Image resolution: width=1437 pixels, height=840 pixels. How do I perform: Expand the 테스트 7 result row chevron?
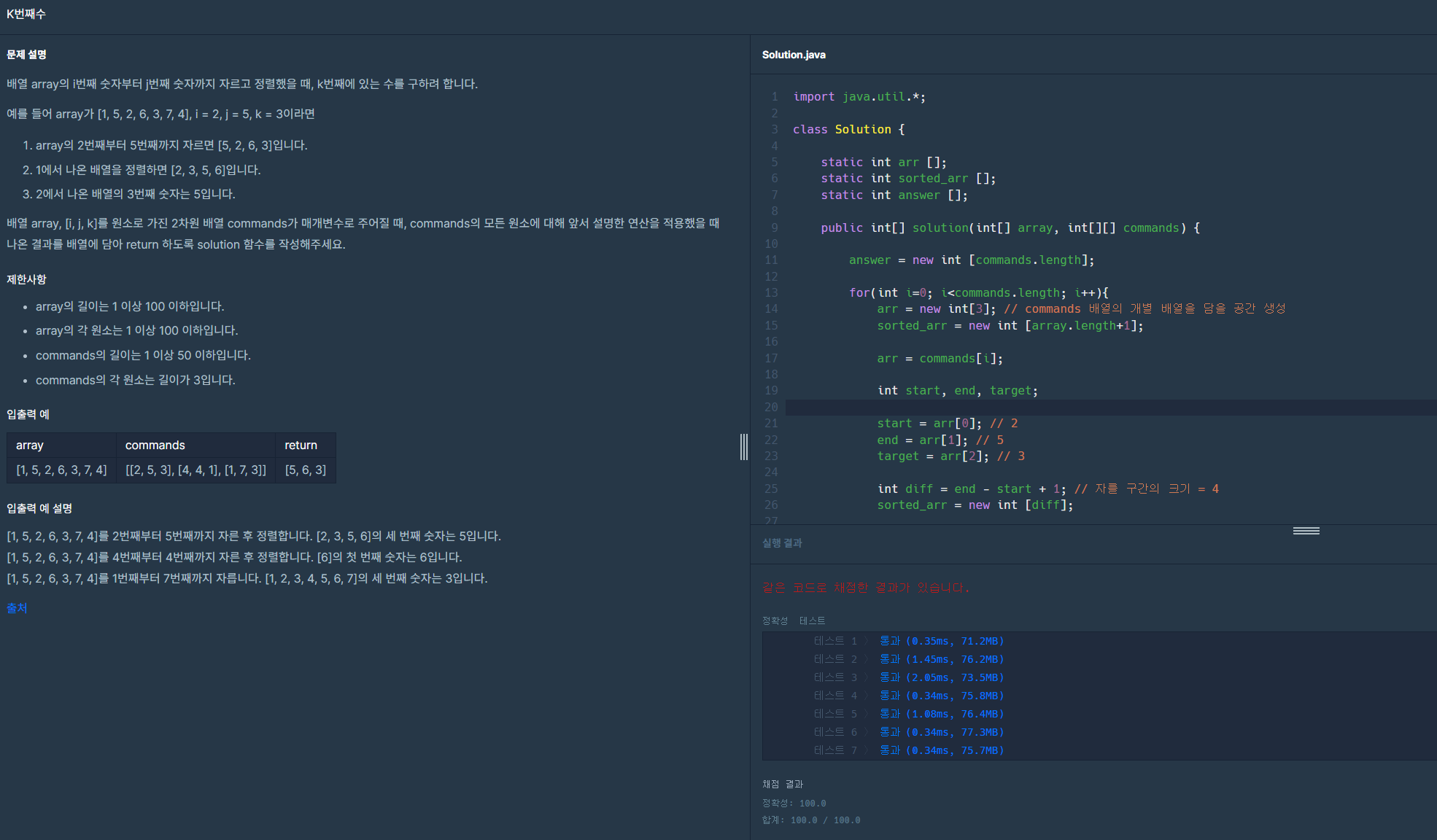(x=867, y=750)
